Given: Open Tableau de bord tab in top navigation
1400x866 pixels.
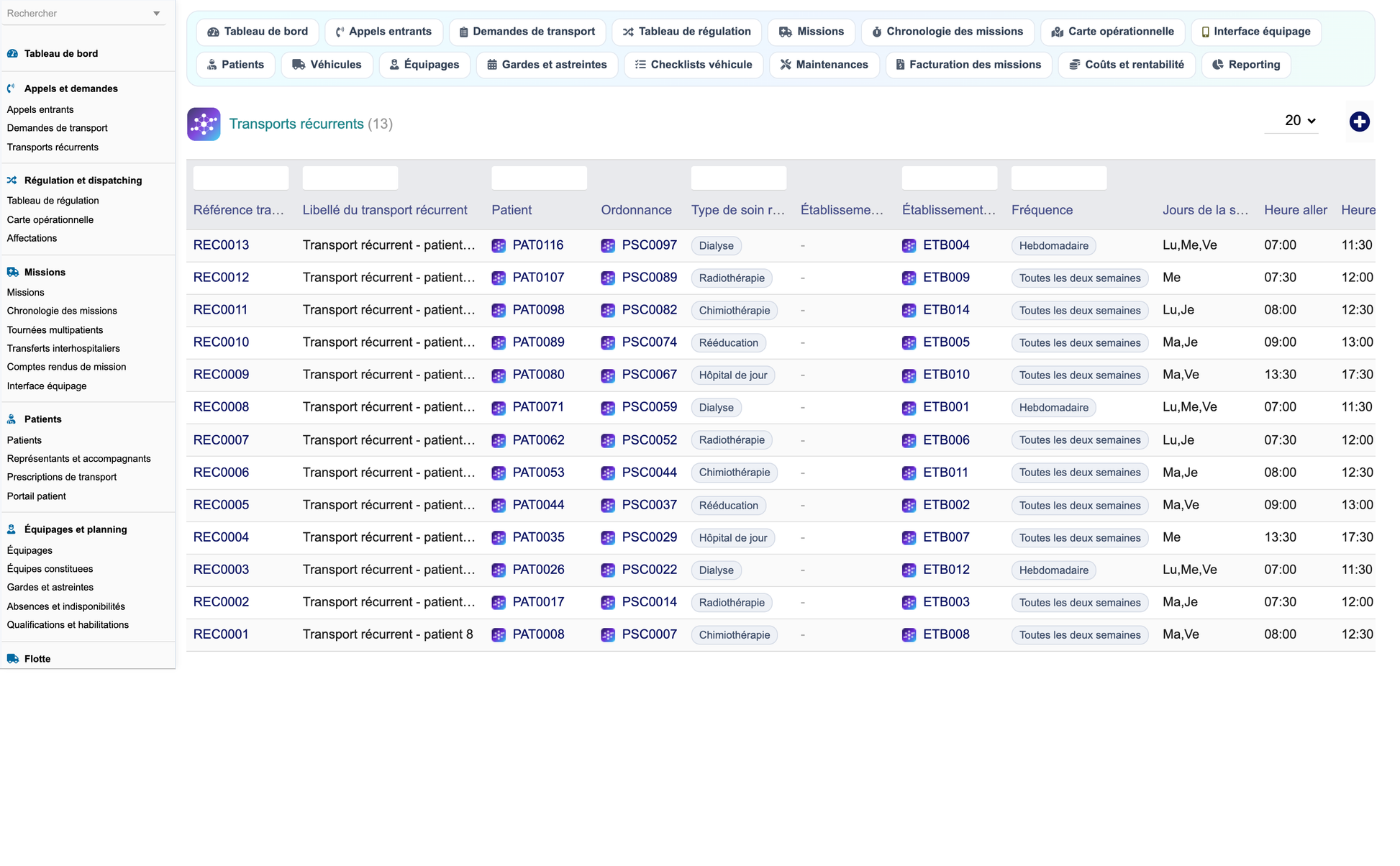Looking at the screenshot, I should 258,32.
